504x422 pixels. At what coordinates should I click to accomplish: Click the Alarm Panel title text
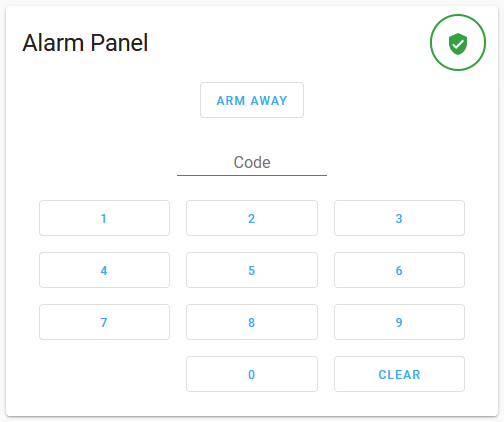85,43
